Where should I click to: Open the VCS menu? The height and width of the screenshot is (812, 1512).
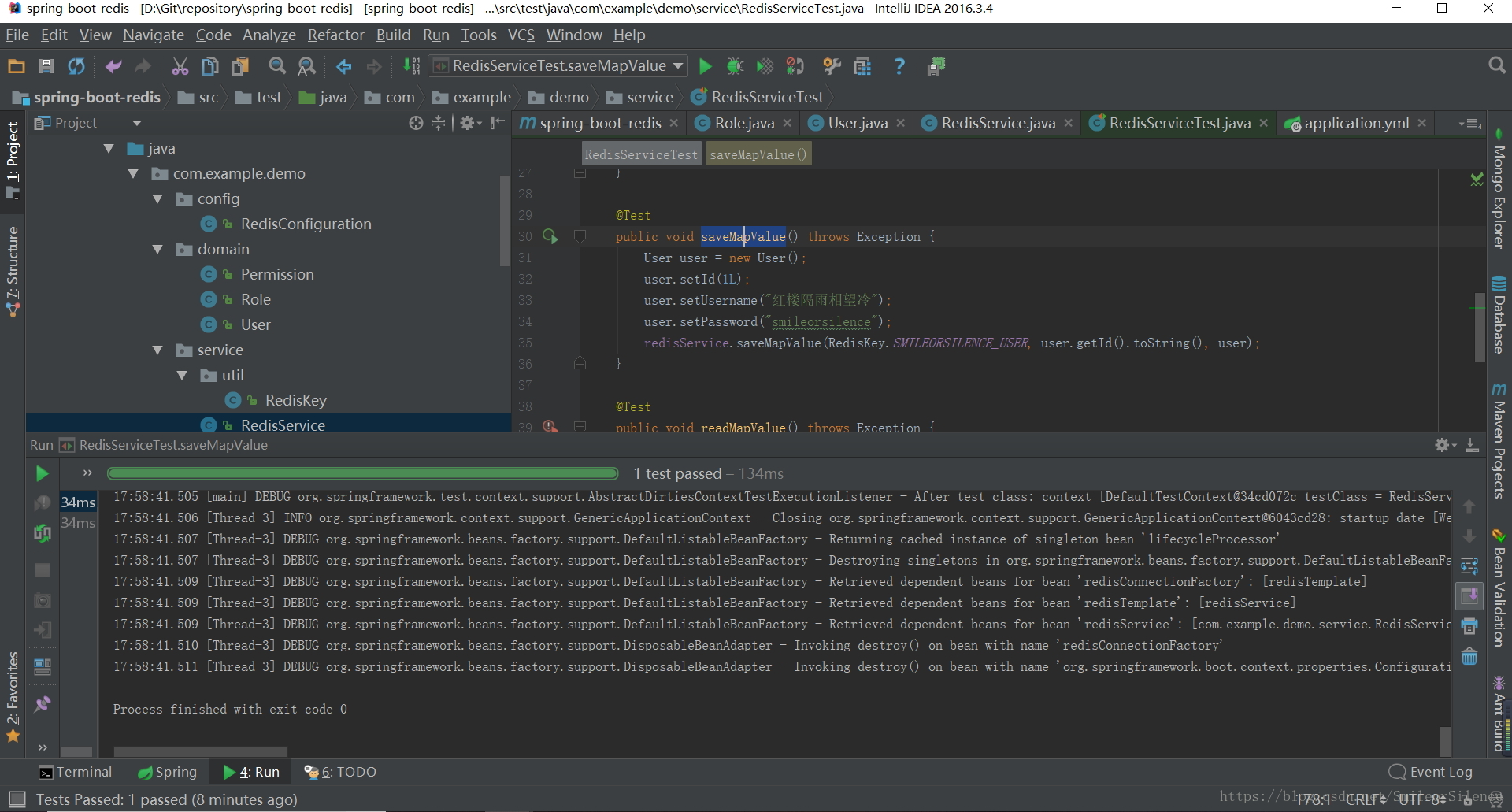tap(521, 35)
